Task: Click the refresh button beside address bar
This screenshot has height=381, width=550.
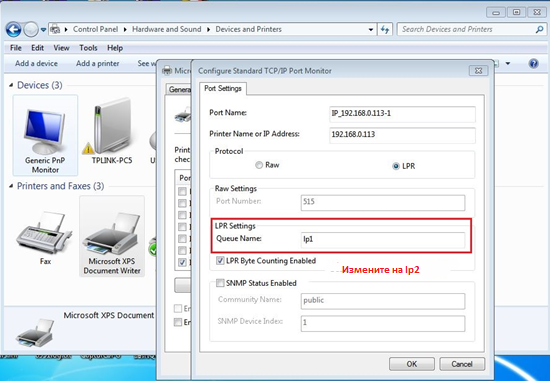Action: point(385,30)
